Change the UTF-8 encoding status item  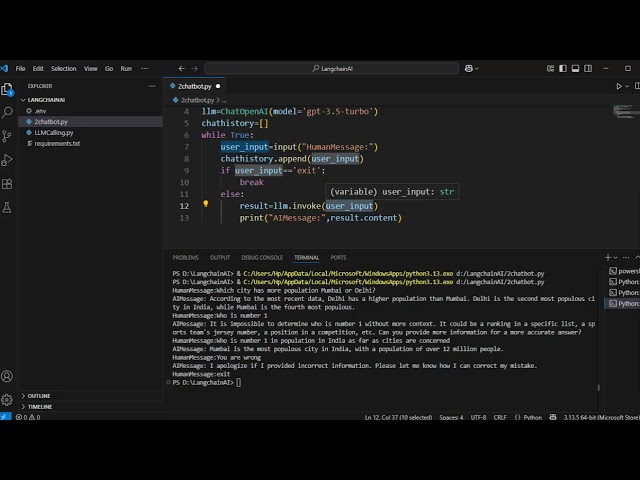(x=478, y=417)
